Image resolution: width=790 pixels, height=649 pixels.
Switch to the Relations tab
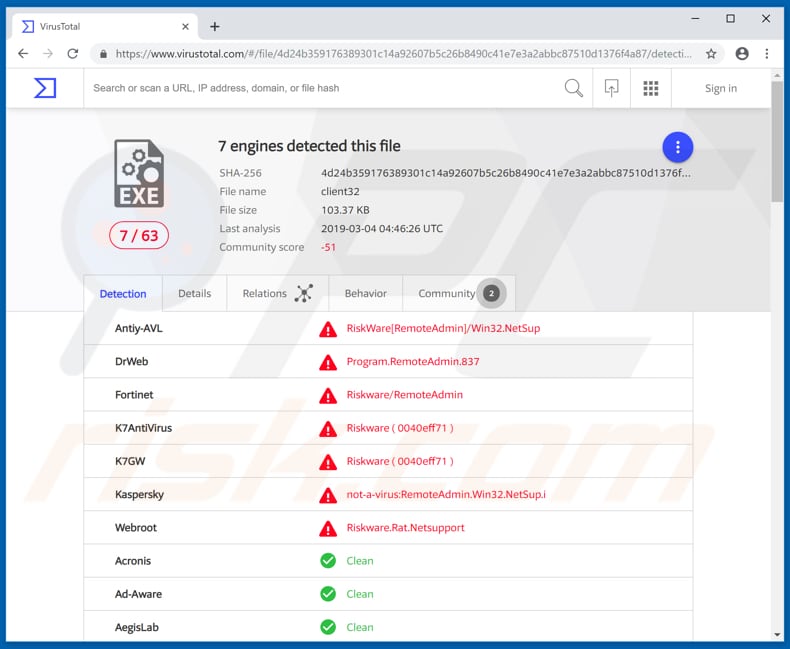click(278, 293)
